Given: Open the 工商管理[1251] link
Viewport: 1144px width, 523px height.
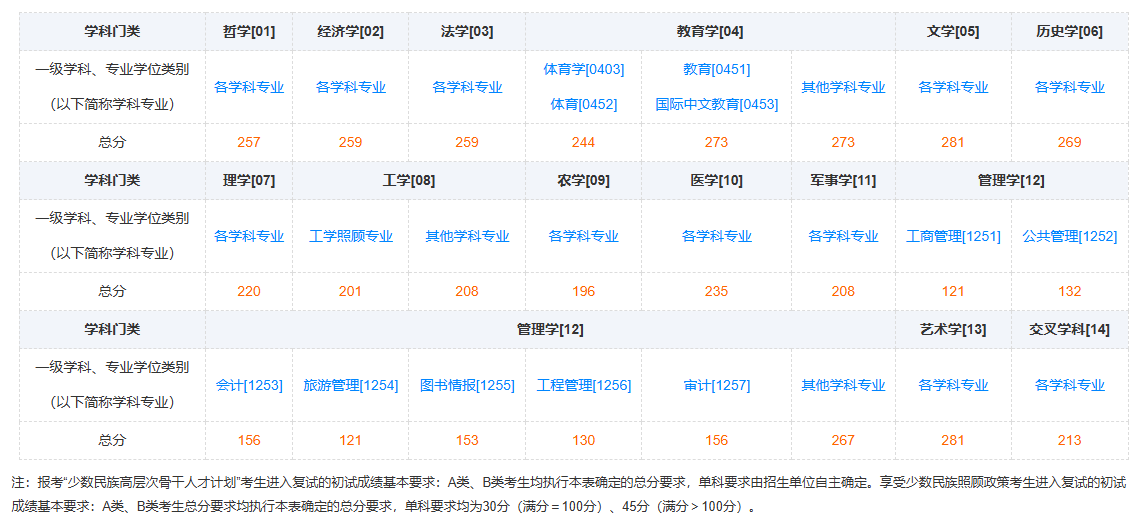Looking at the screenshot, I should click(x=954, y=236).
